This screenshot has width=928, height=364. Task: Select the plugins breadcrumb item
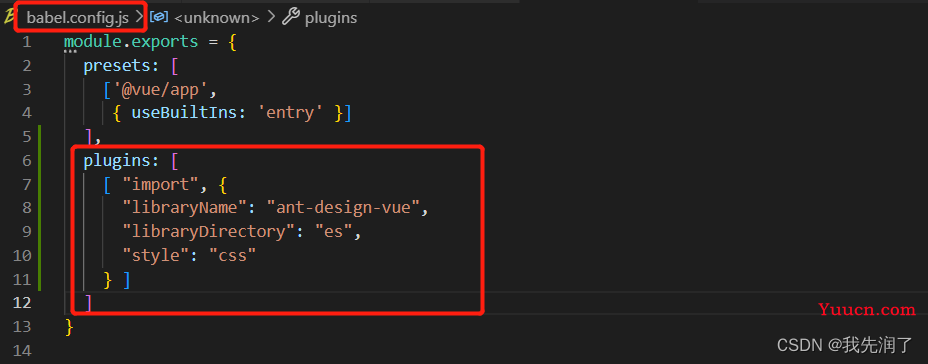tap(331, 18)
